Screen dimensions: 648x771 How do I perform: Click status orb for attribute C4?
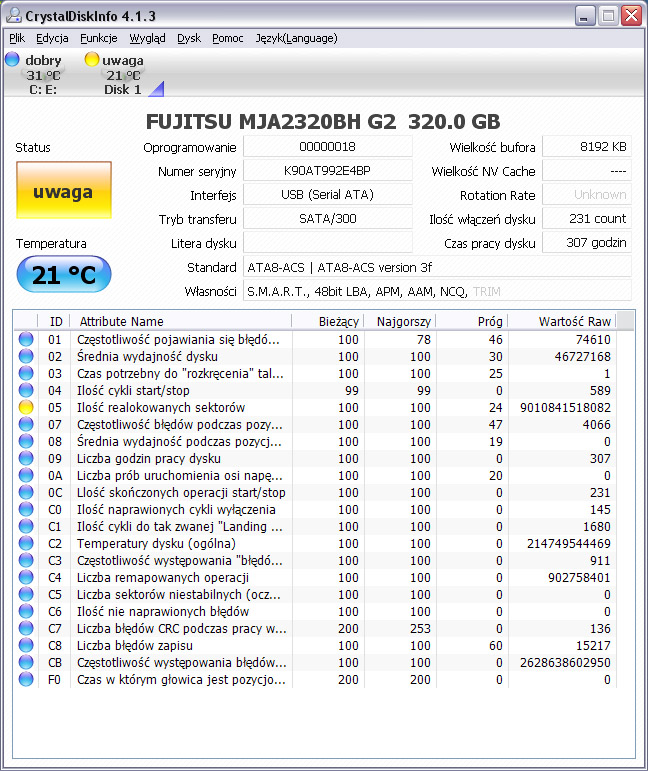pyautogui.click(x=26, y=577)
